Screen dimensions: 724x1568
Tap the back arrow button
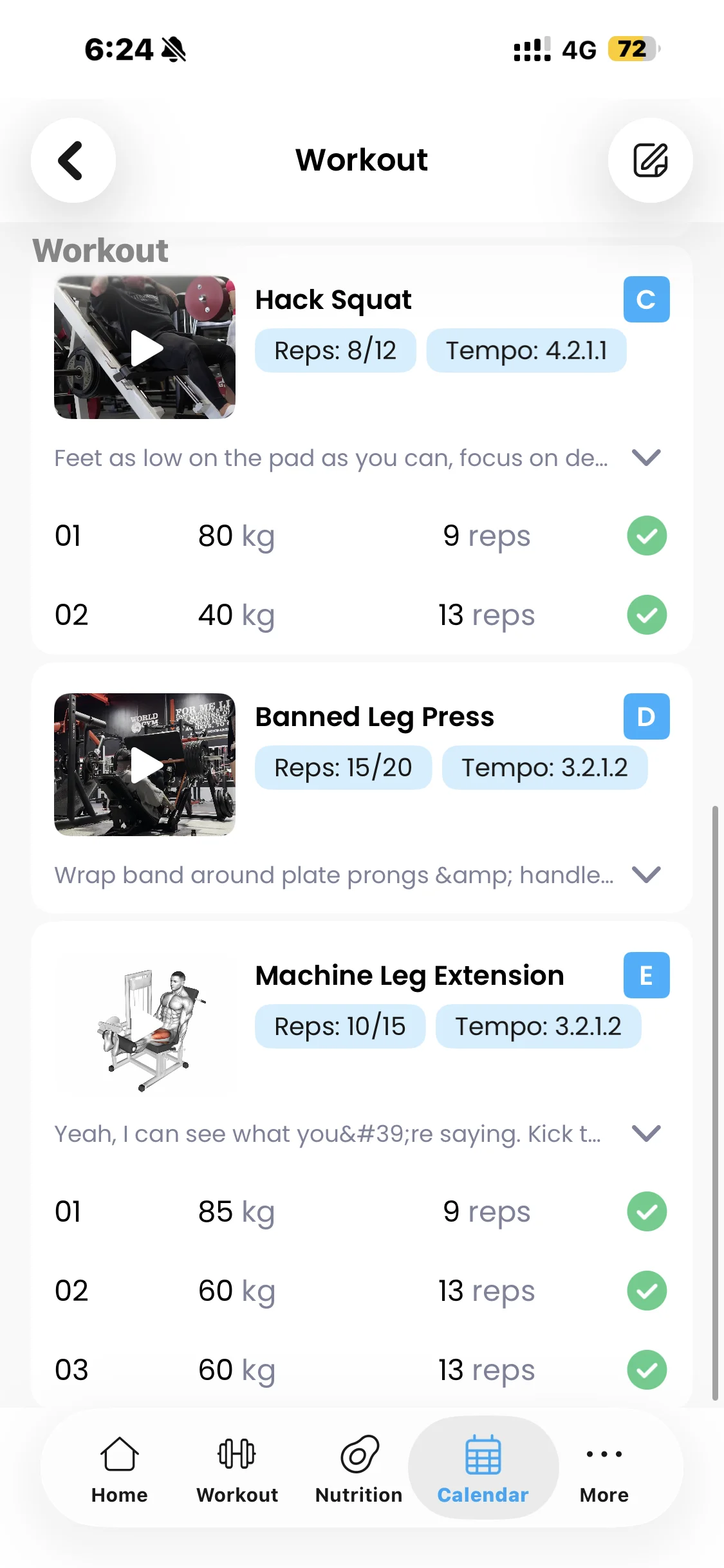coord(73,160)
